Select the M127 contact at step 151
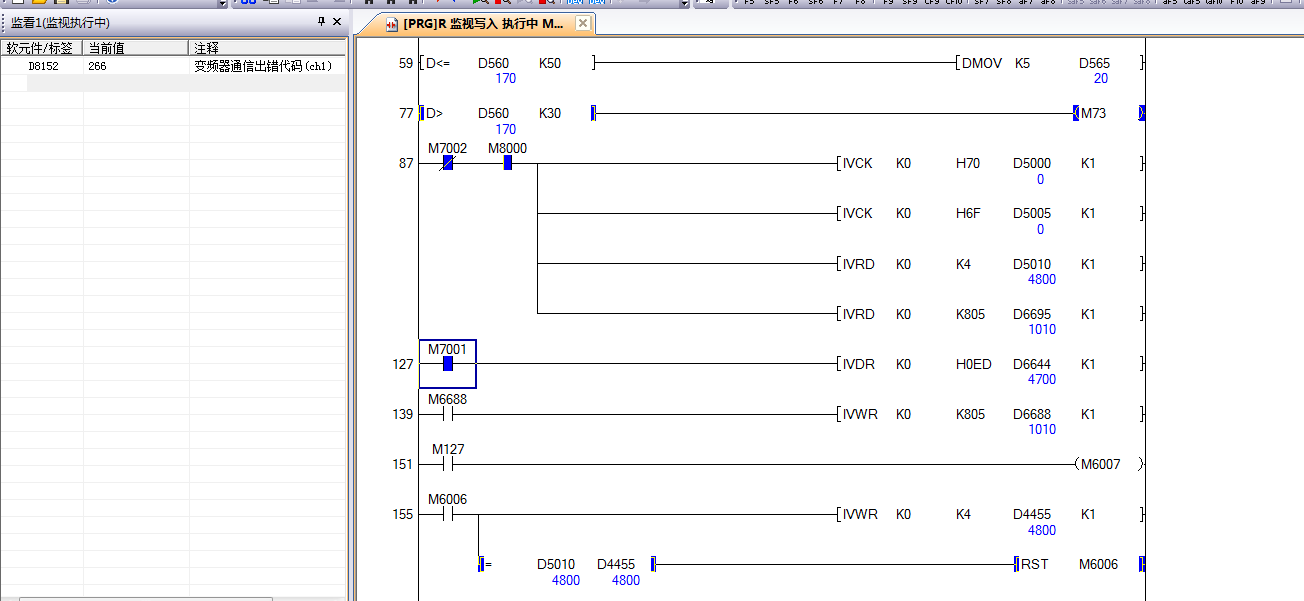The height and width of the screenshot is (601, 1304). tap(448, 464)
